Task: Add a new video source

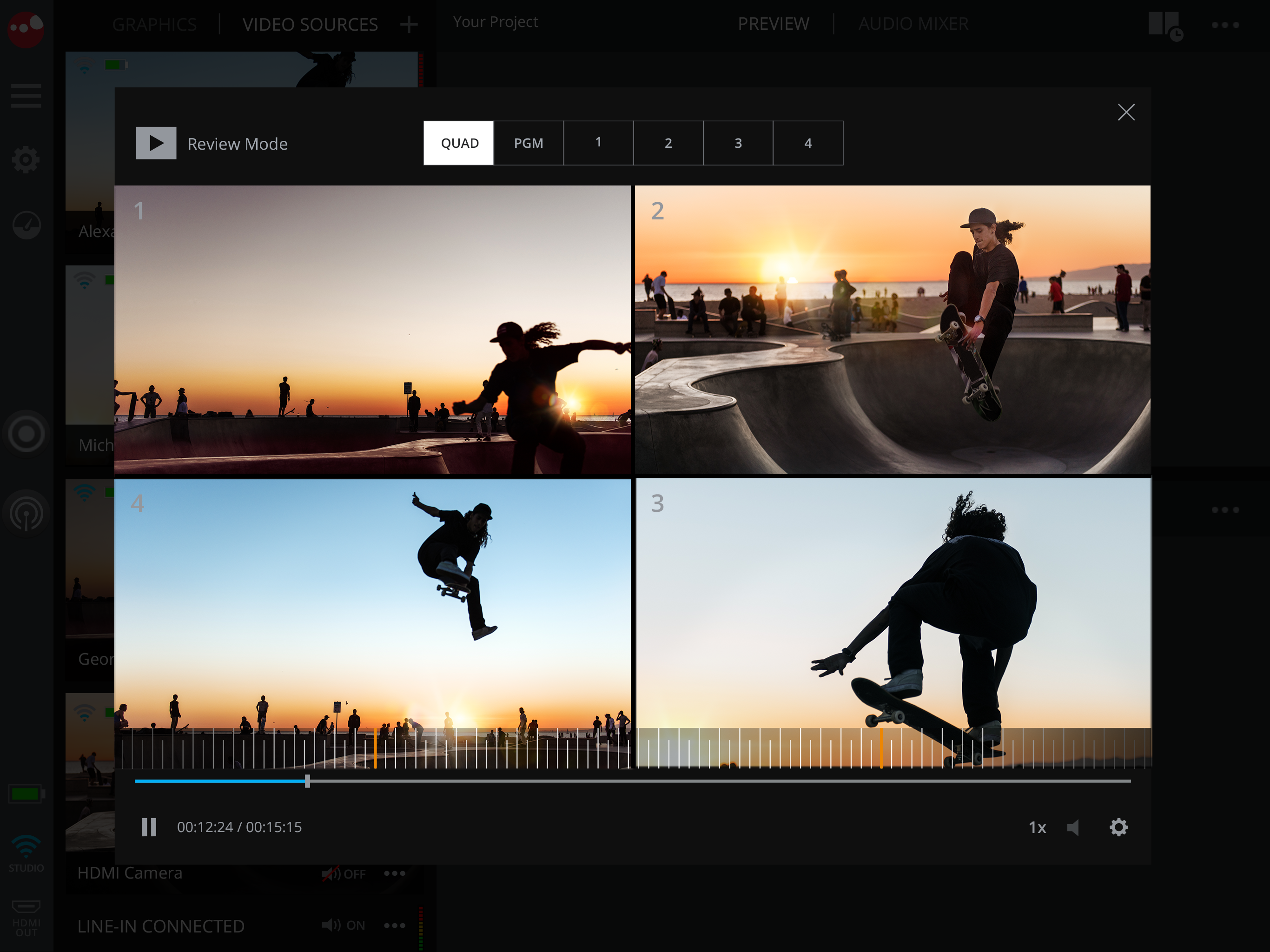Action: (409, 24)
